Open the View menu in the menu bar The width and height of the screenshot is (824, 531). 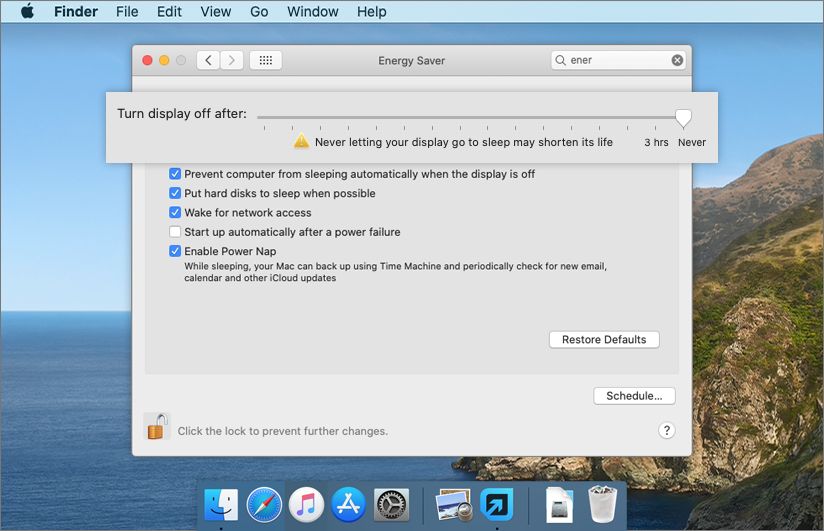215,12
